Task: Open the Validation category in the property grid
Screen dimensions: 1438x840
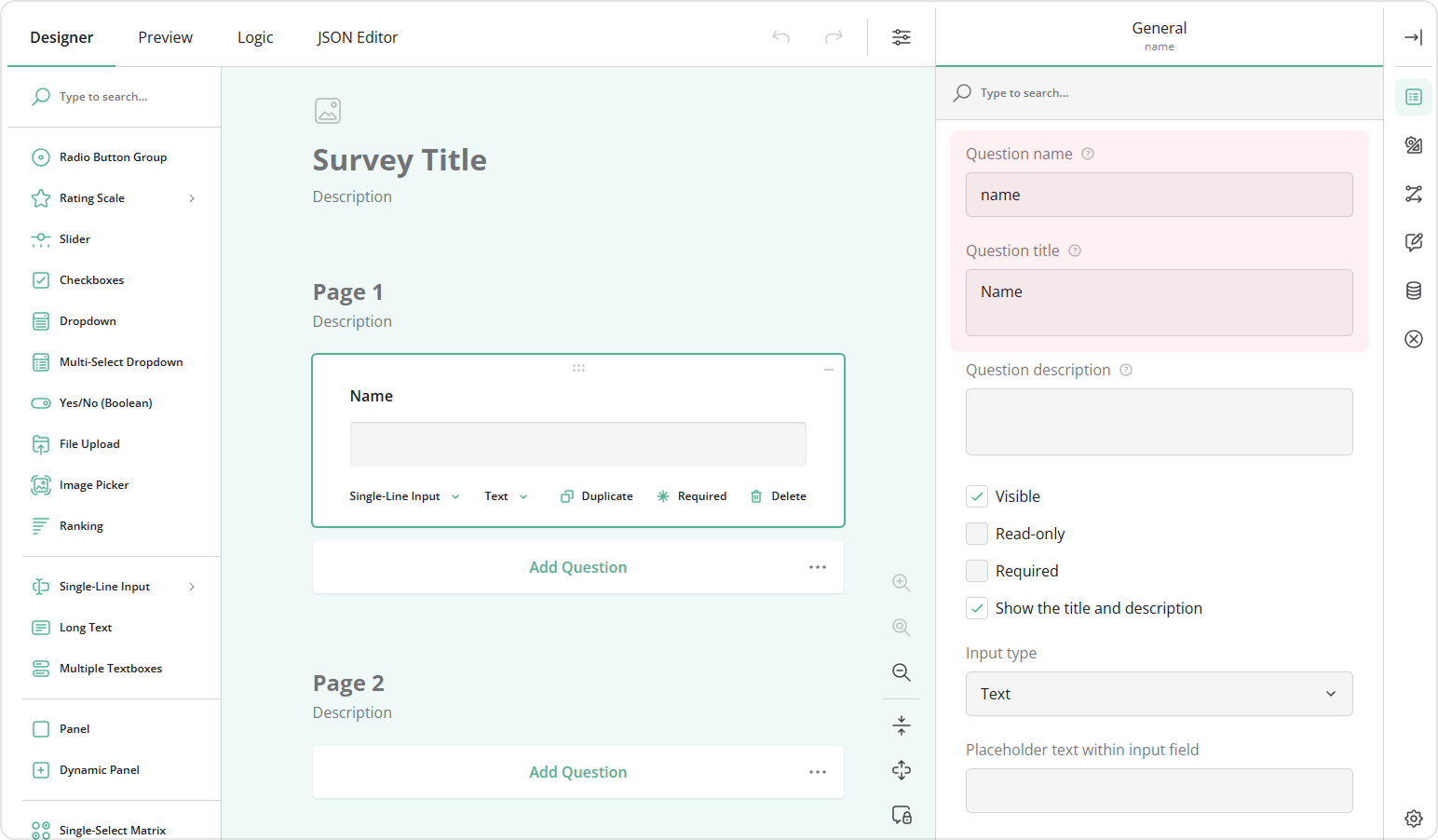Action: click(x=1414, y=339)
